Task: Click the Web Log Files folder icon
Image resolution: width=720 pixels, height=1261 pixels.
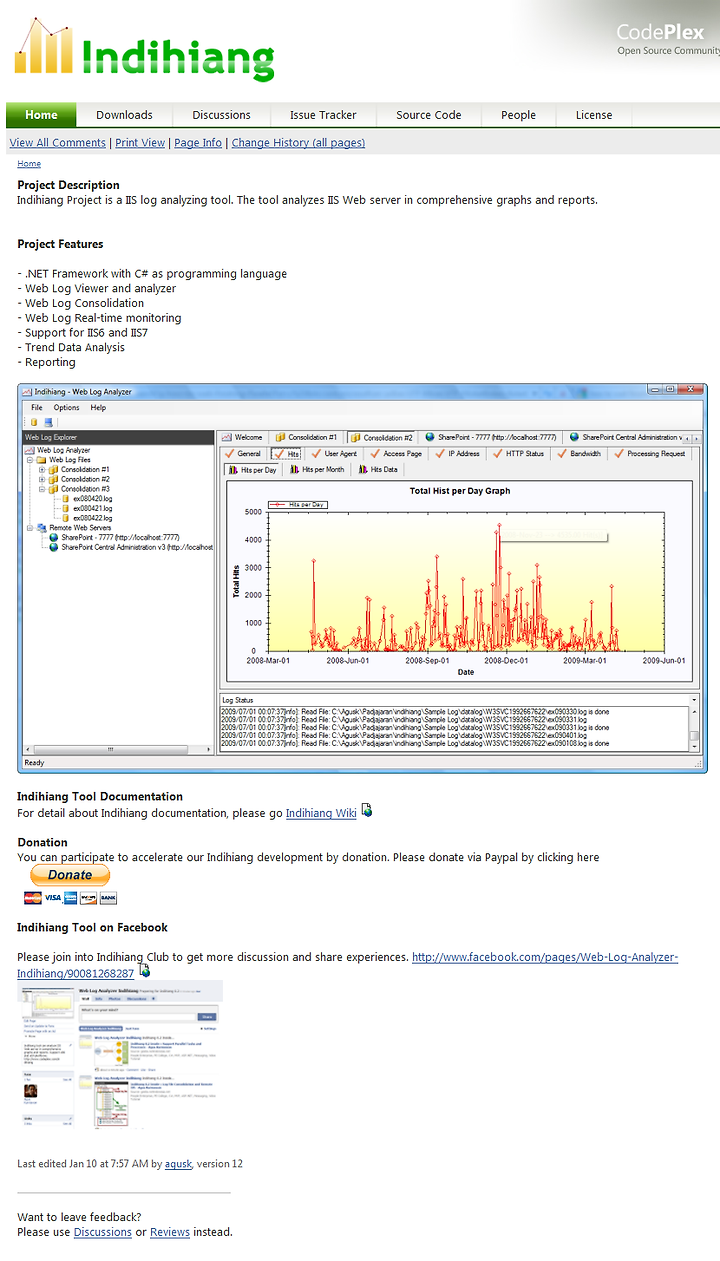Action: [42, 460]
